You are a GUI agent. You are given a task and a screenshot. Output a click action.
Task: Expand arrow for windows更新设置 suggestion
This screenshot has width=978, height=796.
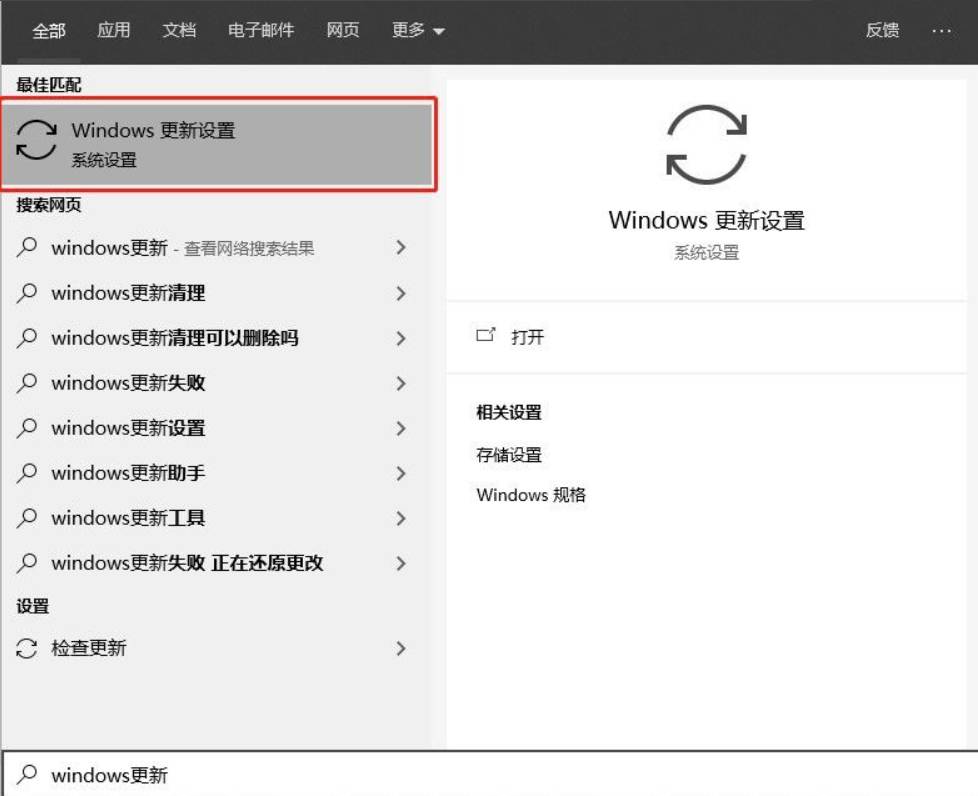(401, 428)
